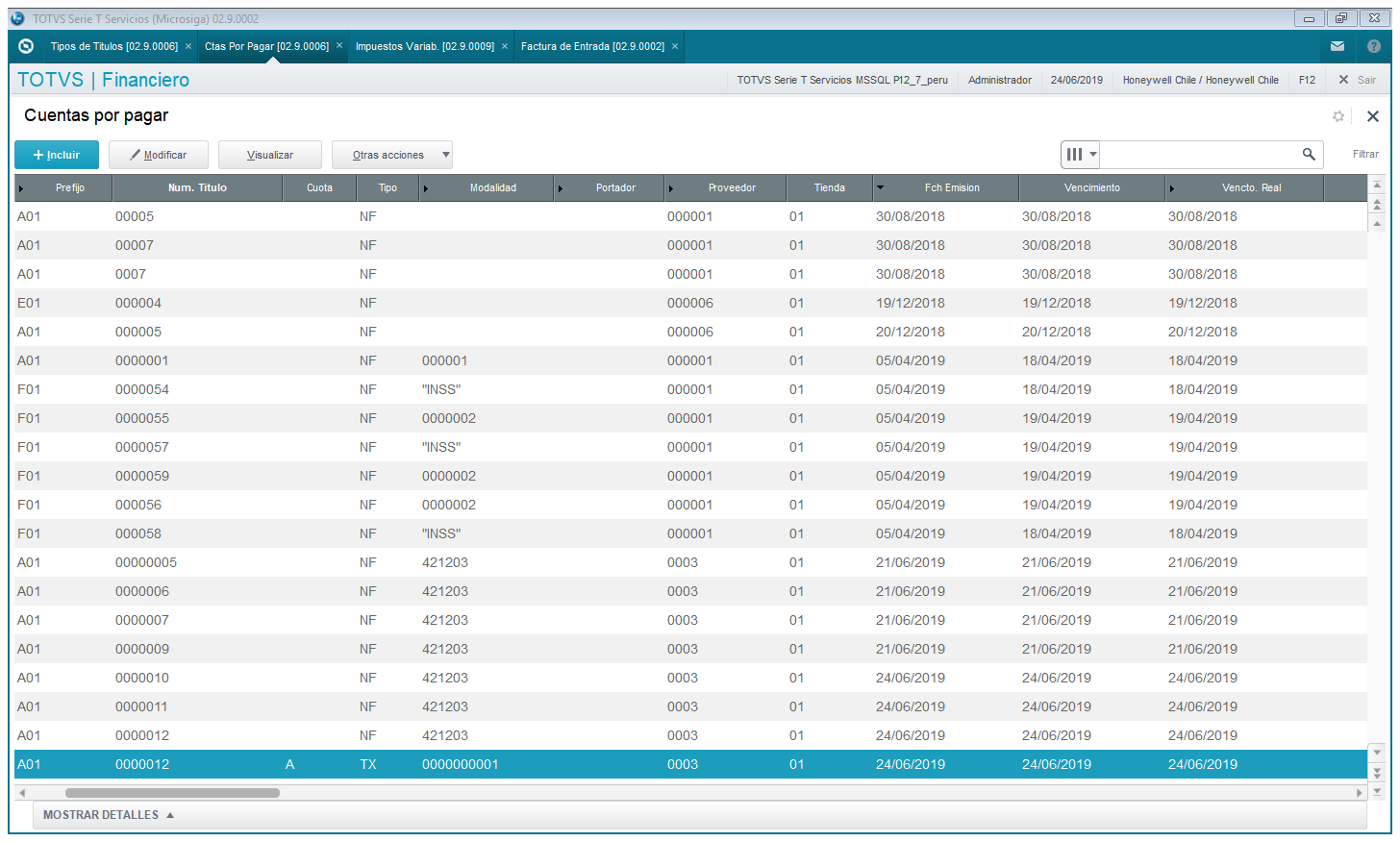Image resolution: width=1400 pixels, height=842 pixels.
Task: Open the TOTVS main menu icon
Action: tap(26, 46)
